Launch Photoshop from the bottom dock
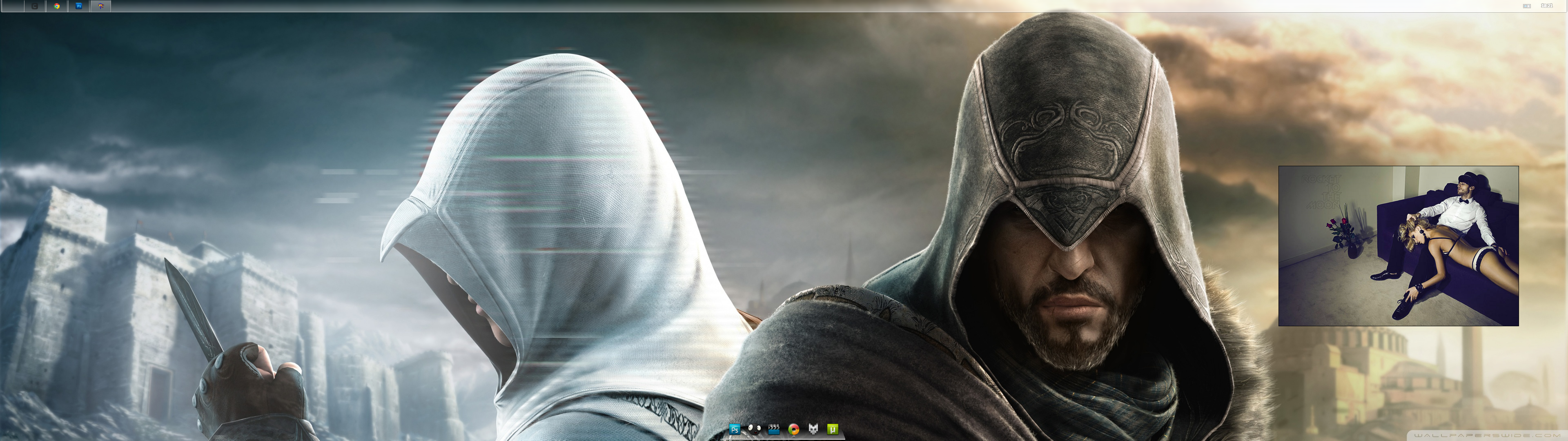The height and width of the screenshot is (441, 1568). click(734, 430)
